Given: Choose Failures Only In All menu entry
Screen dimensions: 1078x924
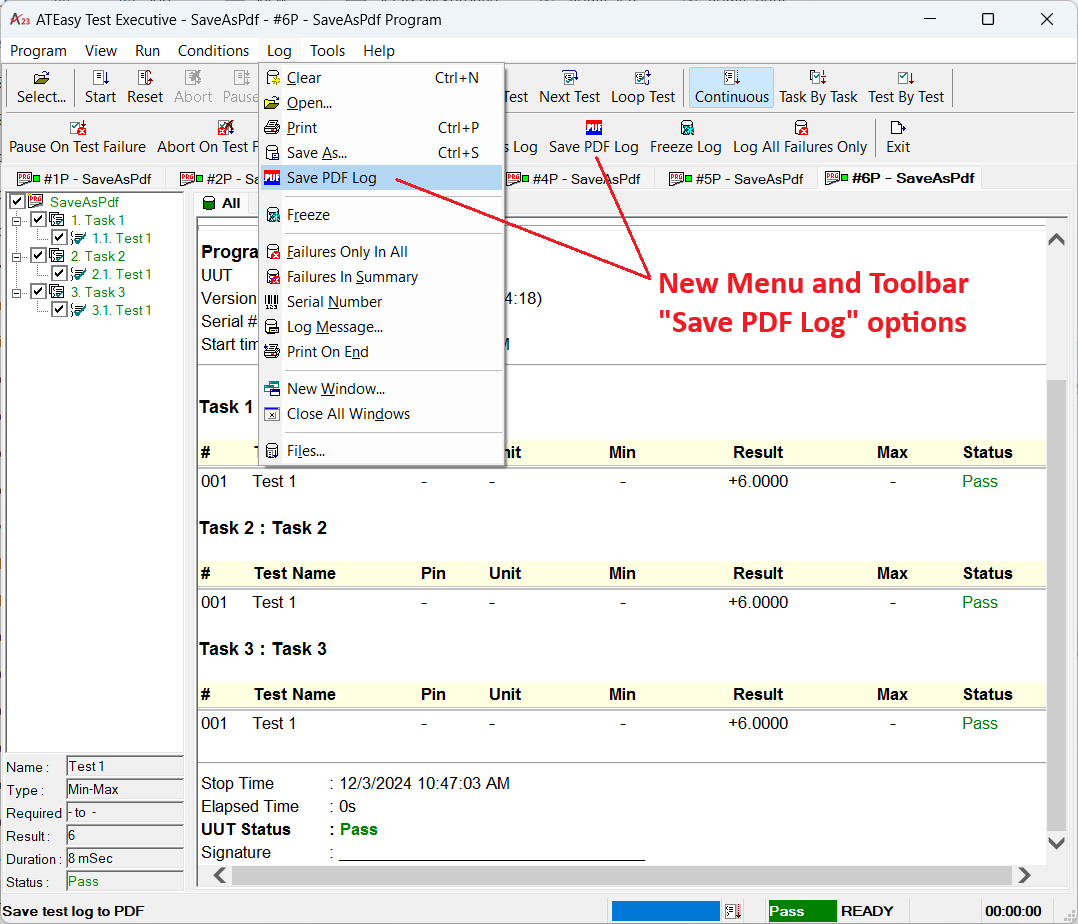Looking at the screenshot, I should [x=382, y=252].
